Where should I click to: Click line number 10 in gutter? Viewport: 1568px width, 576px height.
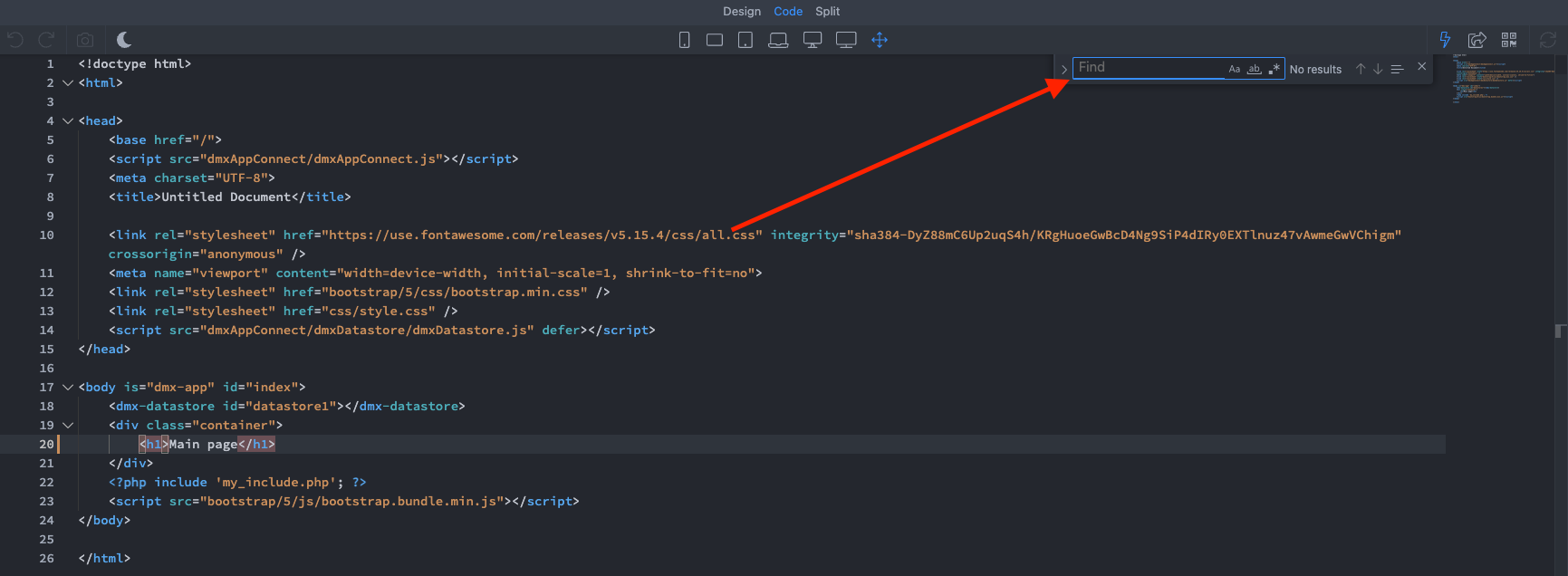(x=46, y=235)
